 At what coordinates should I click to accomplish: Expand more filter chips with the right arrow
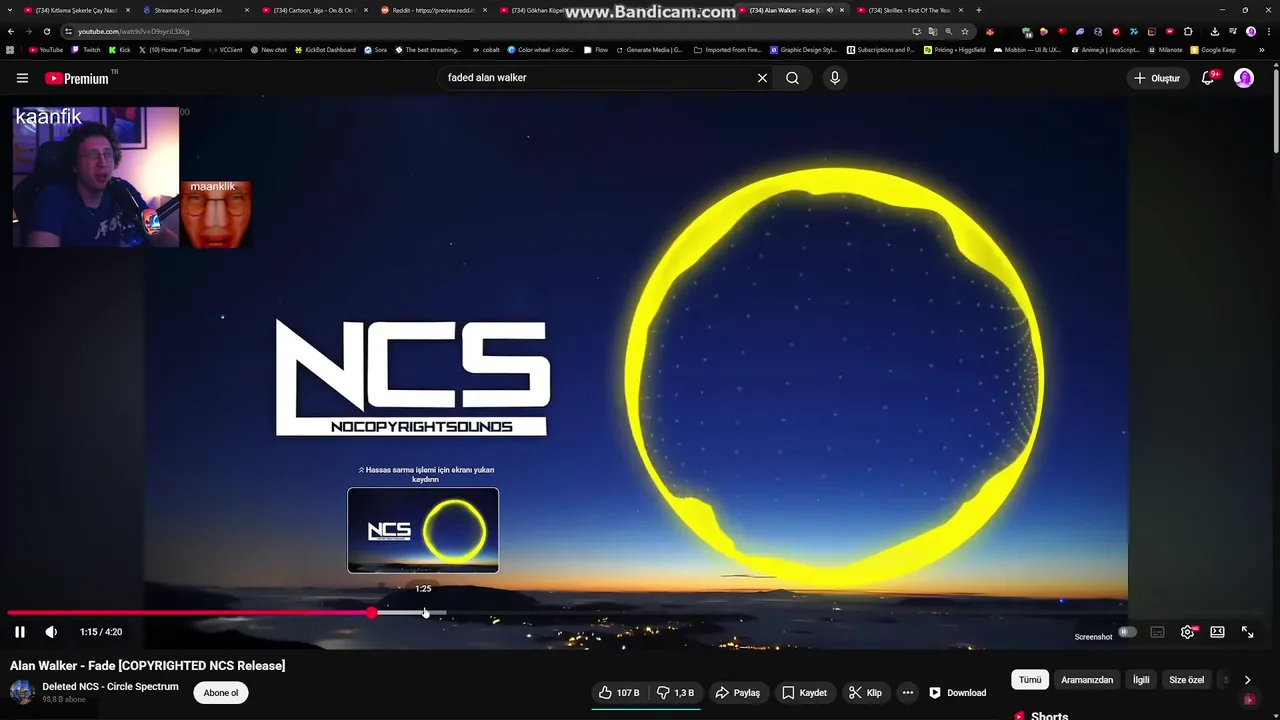click(1247, 680)
